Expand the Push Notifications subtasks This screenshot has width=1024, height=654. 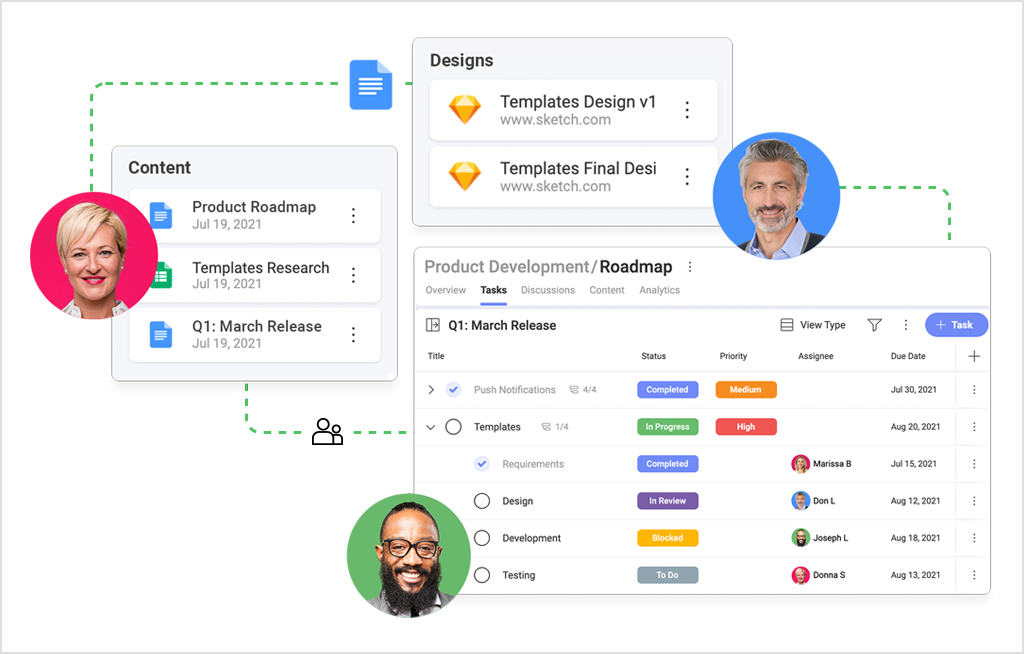[431, 389]
